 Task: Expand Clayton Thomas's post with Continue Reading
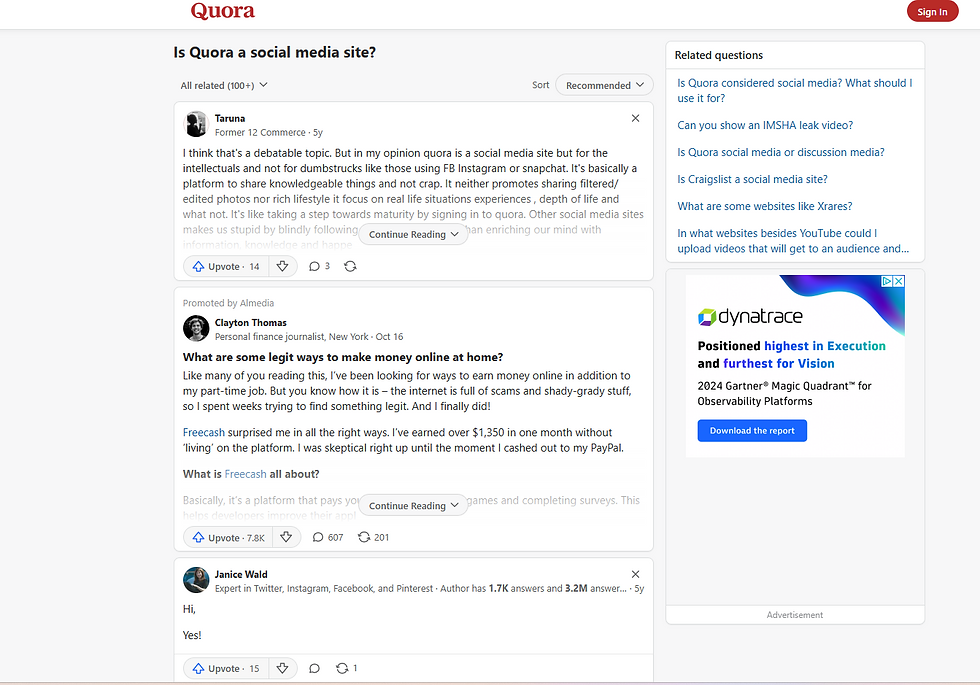click(413, 506)
